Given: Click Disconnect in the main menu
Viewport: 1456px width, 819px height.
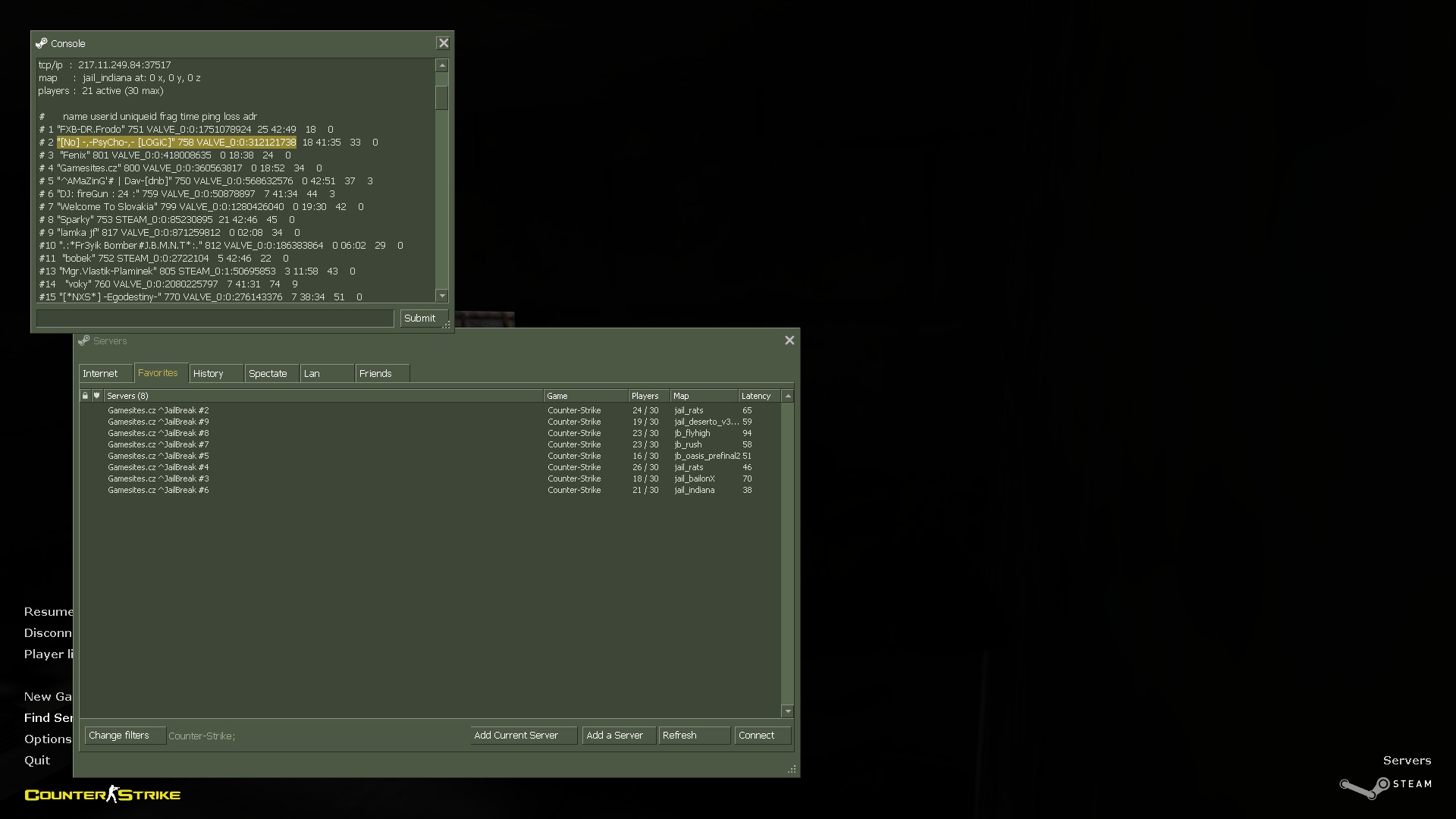Looking at the screenshot, I should [48, 633].
